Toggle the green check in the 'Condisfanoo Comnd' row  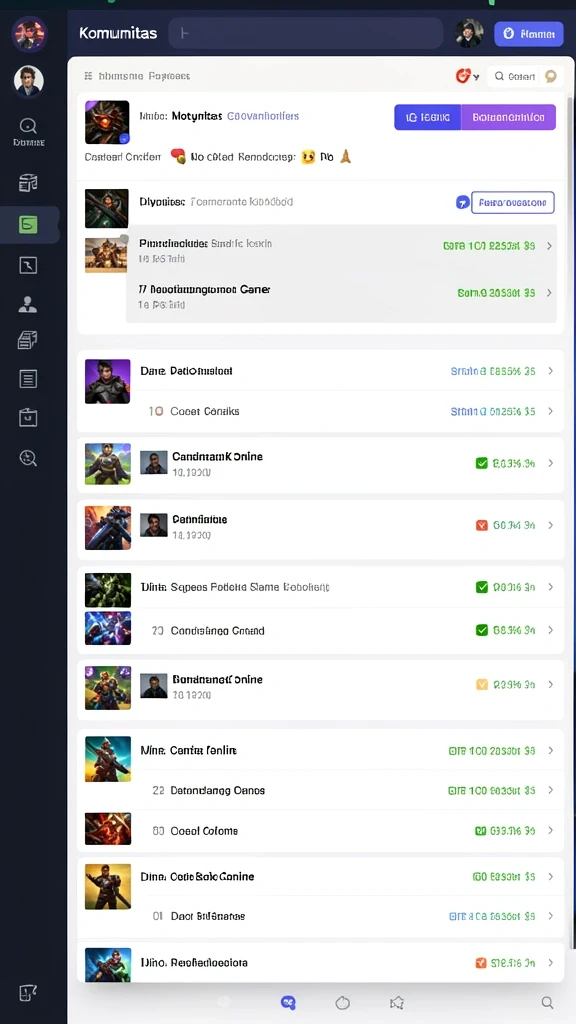[482, 630]
